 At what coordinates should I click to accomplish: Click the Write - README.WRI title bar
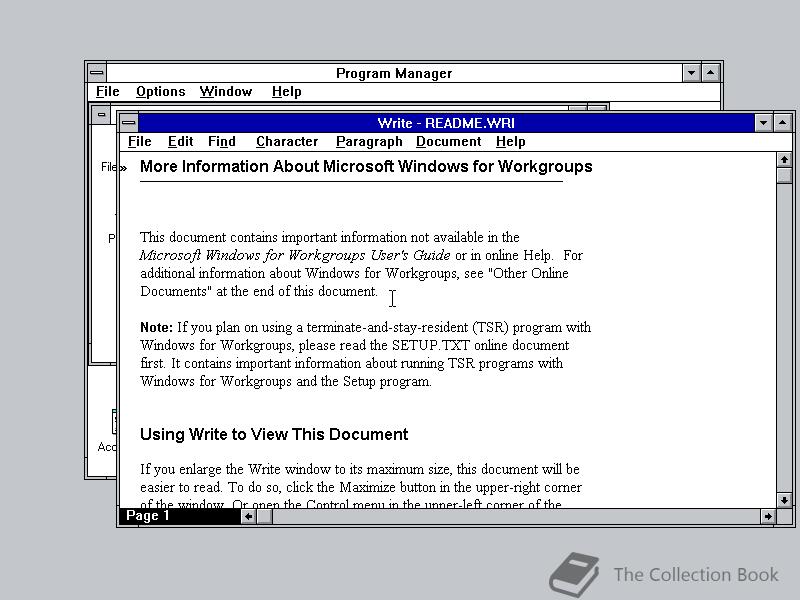(x=446, y=123)
